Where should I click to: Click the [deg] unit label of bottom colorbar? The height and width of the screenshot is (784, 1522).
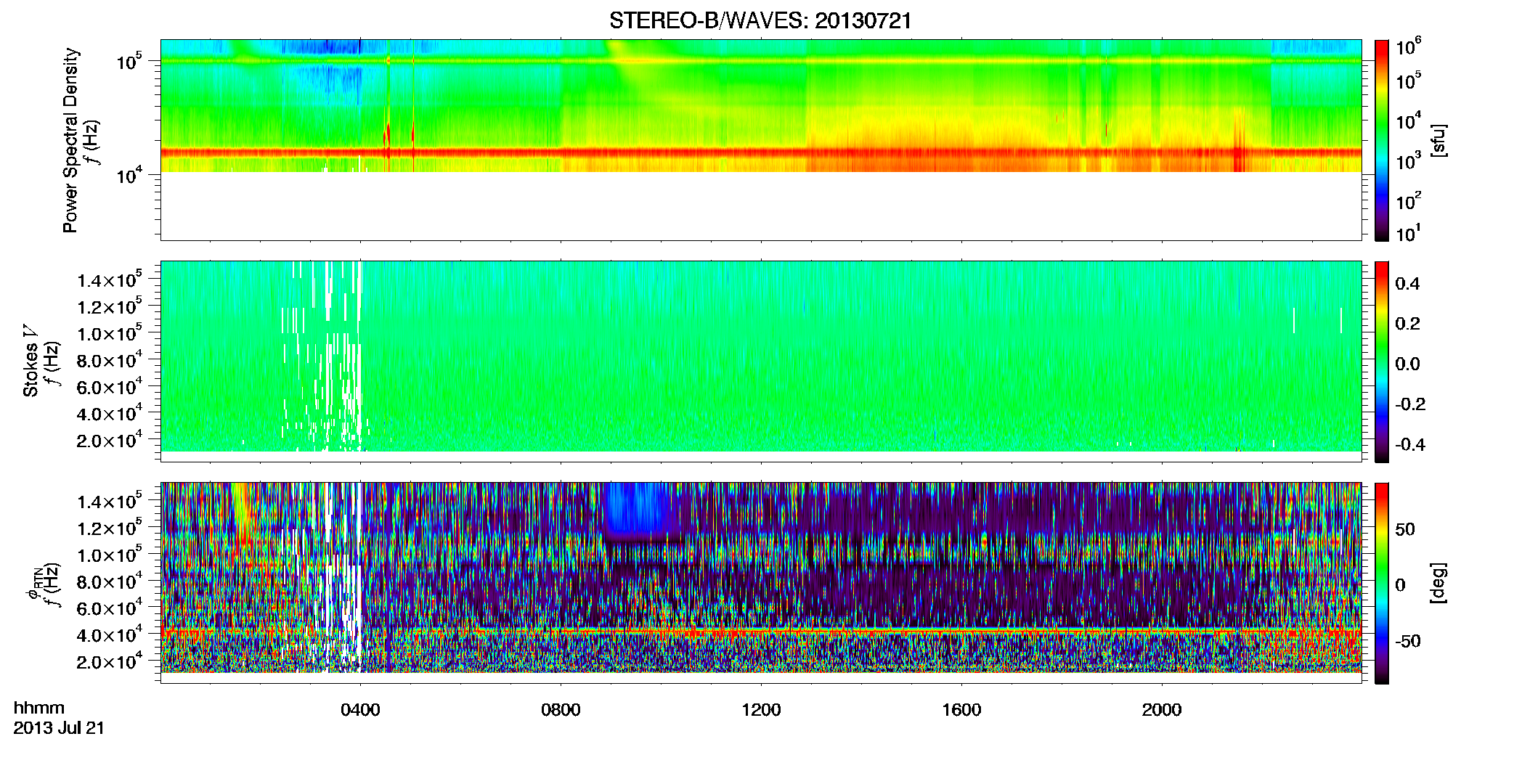1438,583
